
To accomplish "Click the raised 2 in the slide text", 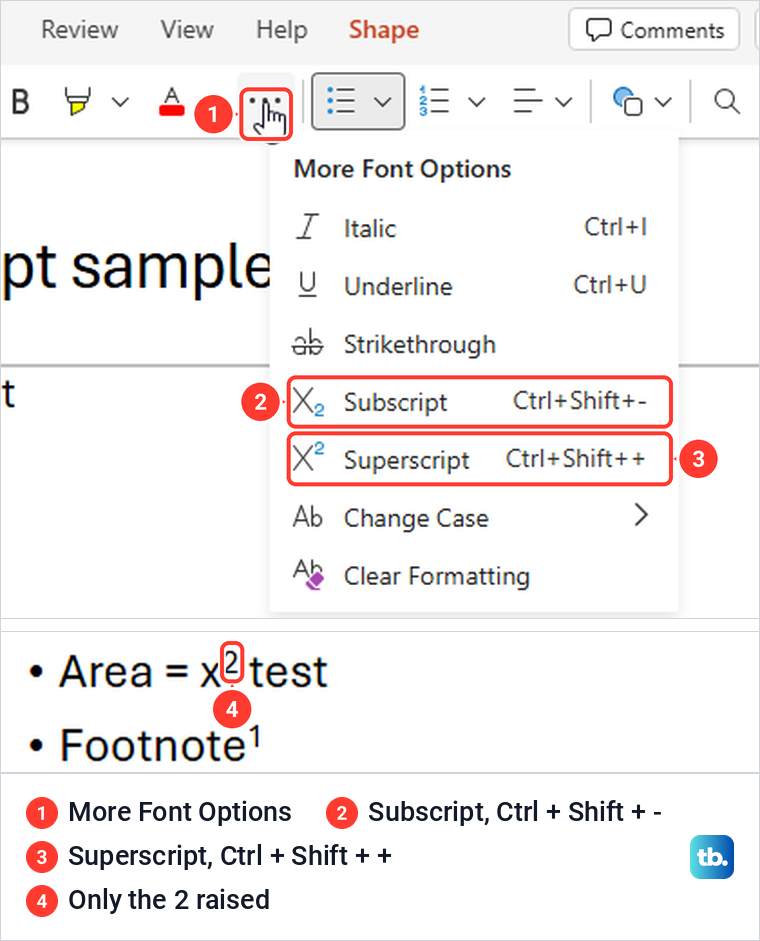I will coord(232,662).
